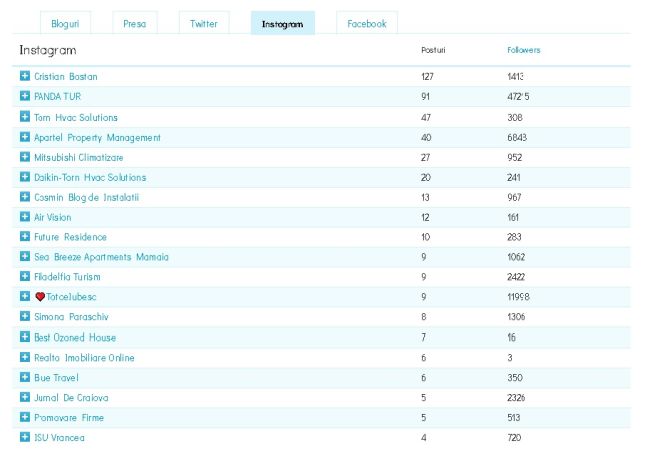Viewport: 650px width, 451px height.
Task: Open Sea Breeze Apartments Mamaia link
Action: pos(101,257)
